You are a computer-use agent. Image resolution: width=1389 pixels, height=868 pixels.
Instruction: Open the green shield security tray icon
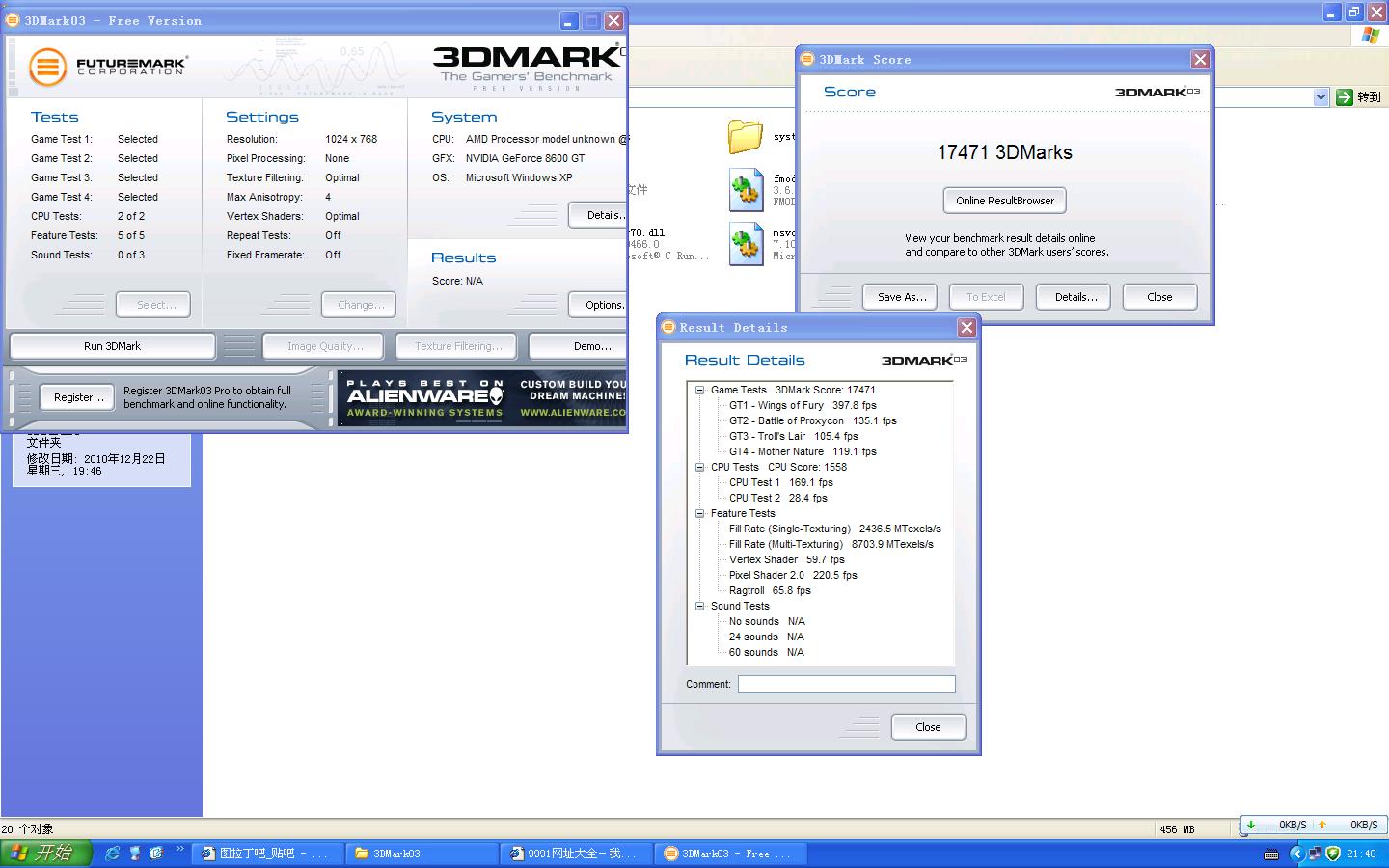(1333, 854)
